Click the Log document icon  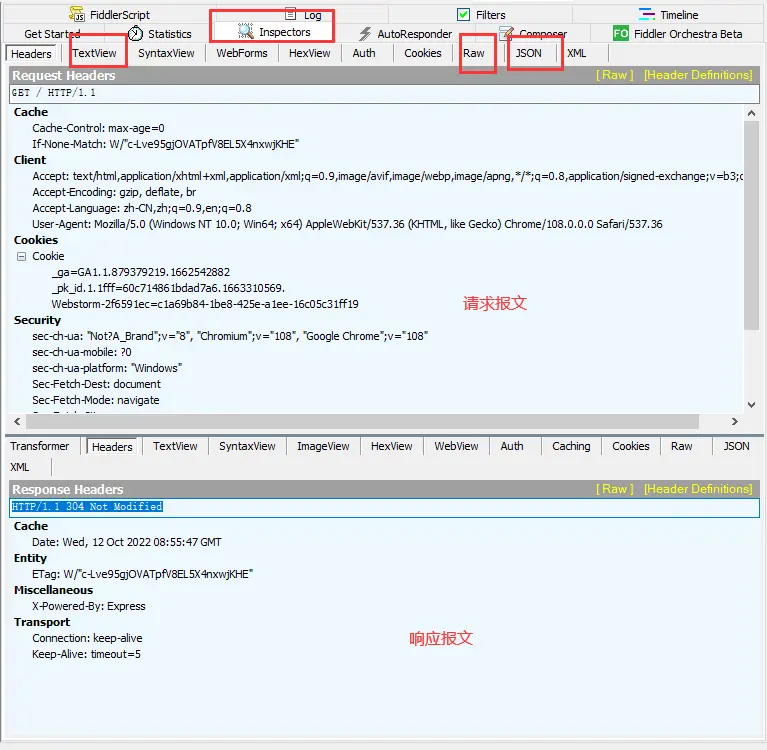(x=291, y=14)
